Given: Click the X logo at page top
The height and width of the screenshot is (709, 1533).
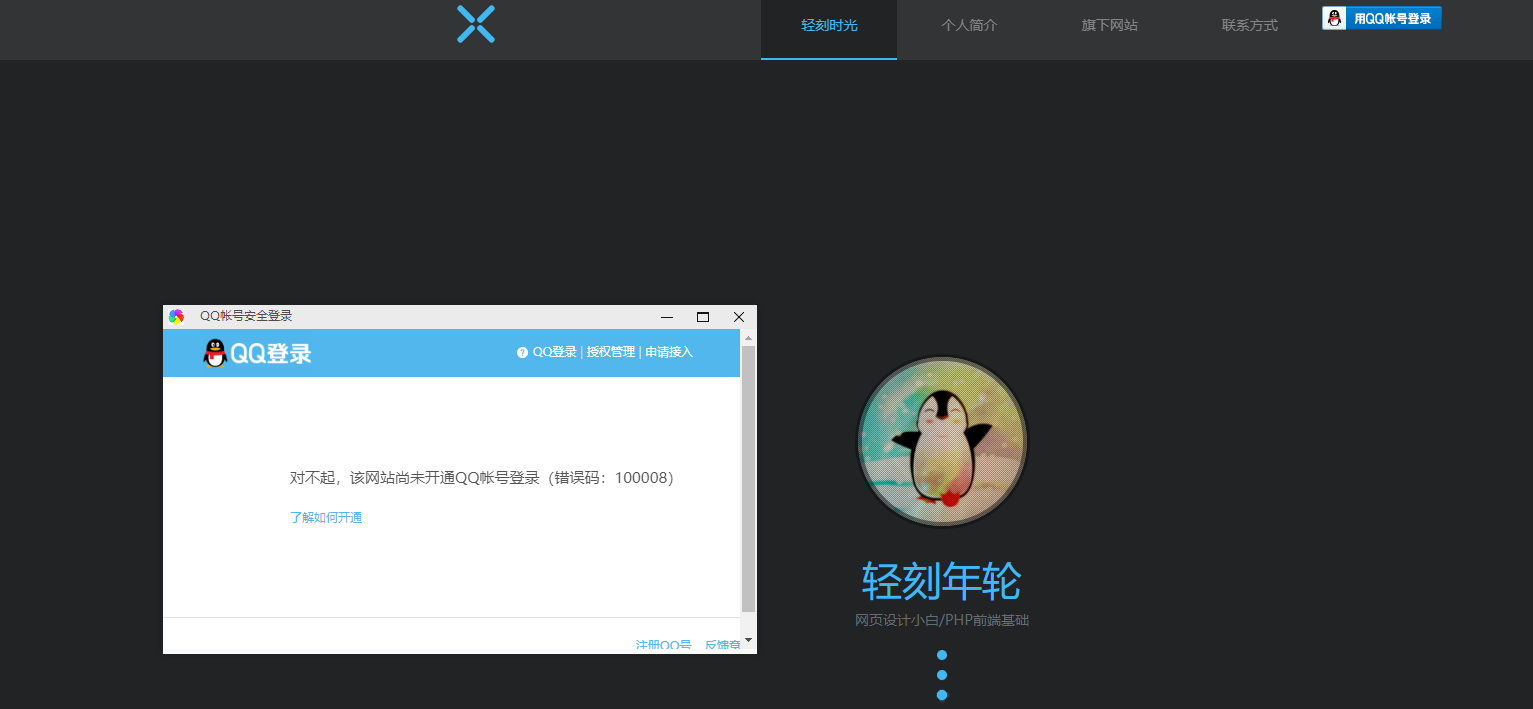Looking at the screenshot, I should pyautogui.click(x=475, y=24).
